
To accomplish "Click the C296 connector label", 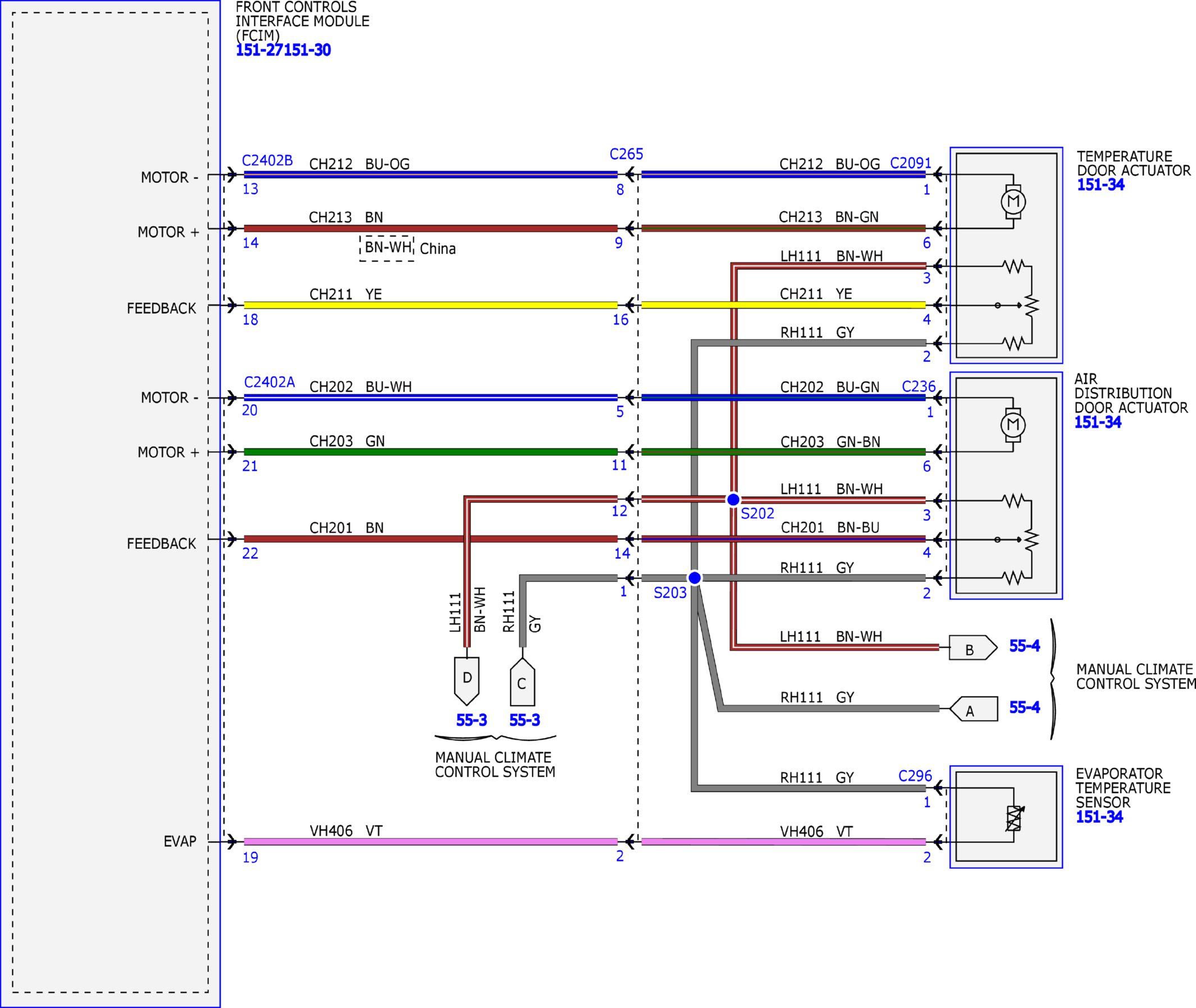I will click(x=915, y=776).
